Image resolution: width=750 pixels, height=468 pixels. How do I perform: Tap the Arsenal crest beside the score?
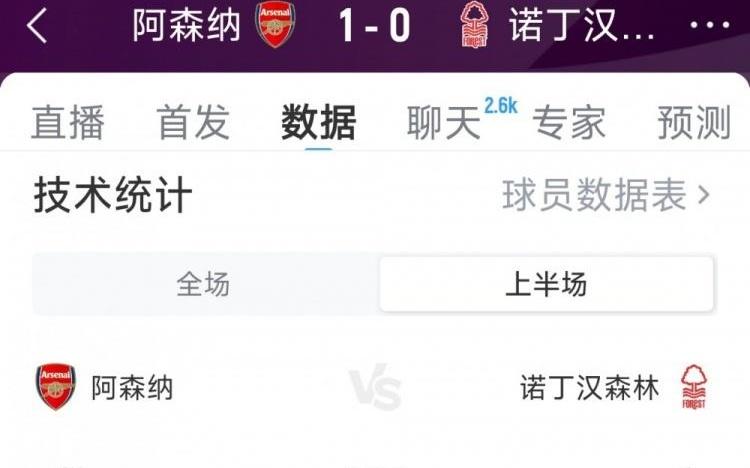[274, 25]
